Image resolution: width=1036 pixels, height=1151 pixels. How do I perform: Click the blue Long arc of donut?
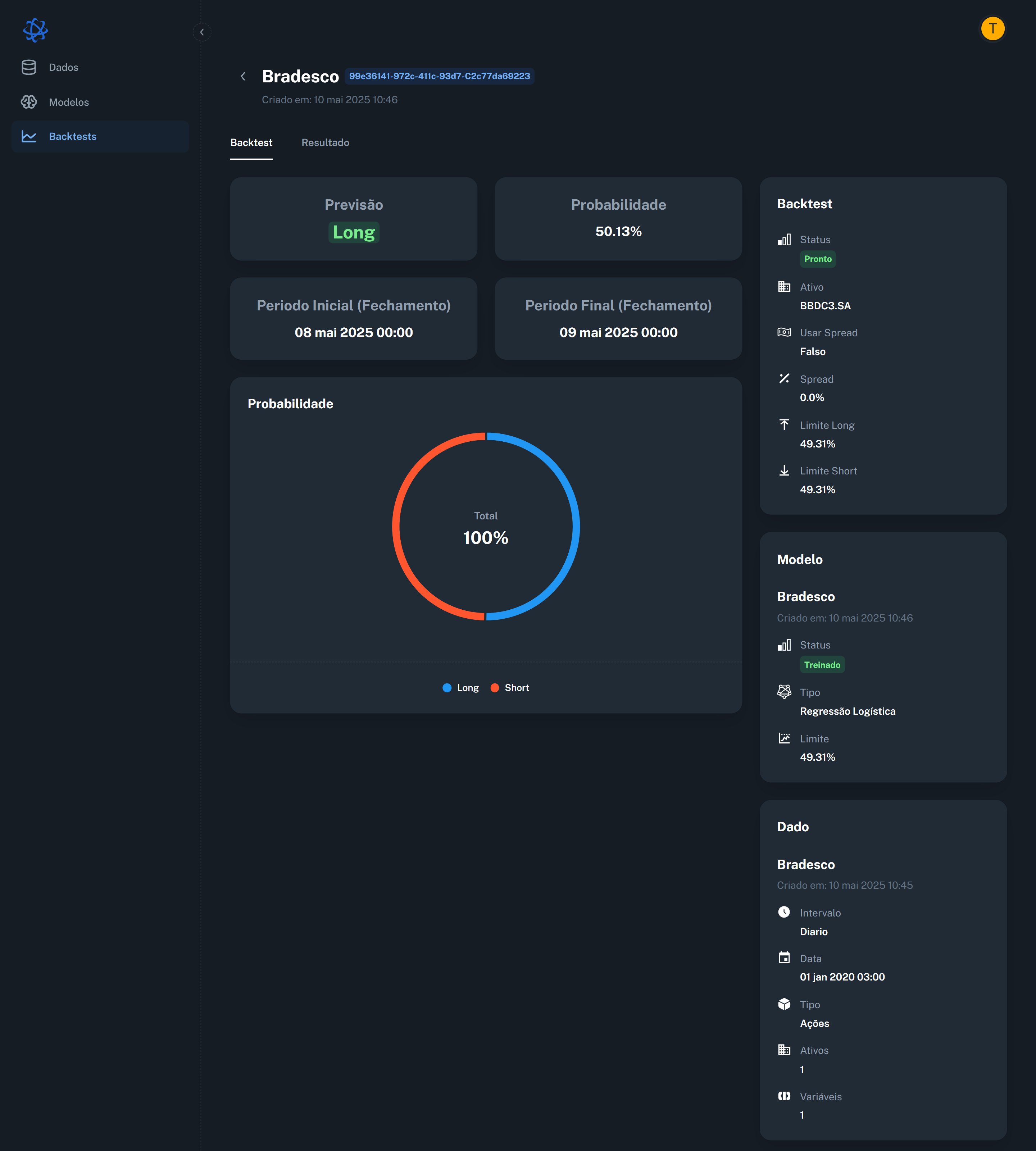[x=576, y=527]
